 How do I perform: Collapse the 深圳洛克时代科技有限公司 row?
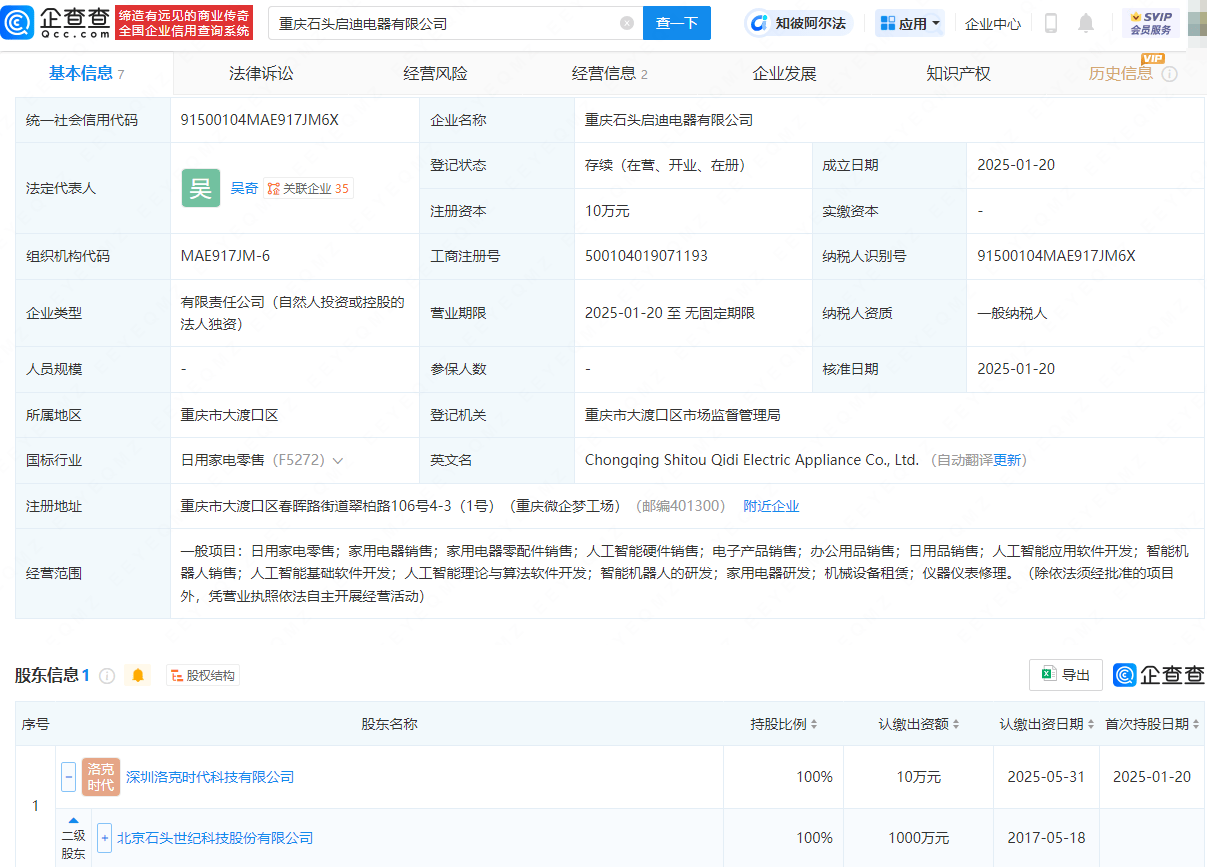pyautogui.click(x=68, y=777)
